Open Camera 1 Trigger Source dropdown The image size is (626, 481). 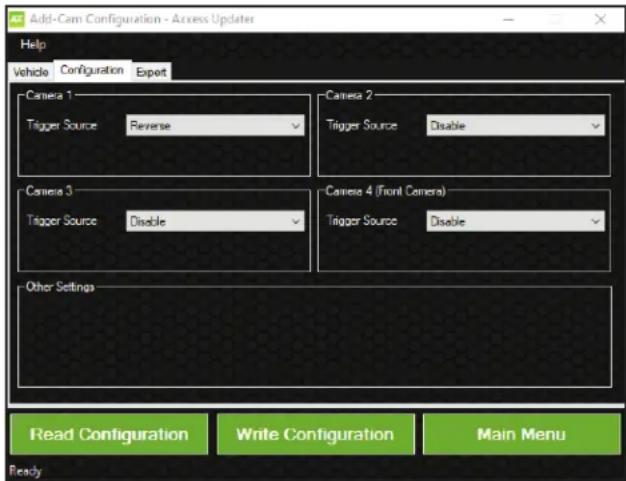[x=215, y=126]
